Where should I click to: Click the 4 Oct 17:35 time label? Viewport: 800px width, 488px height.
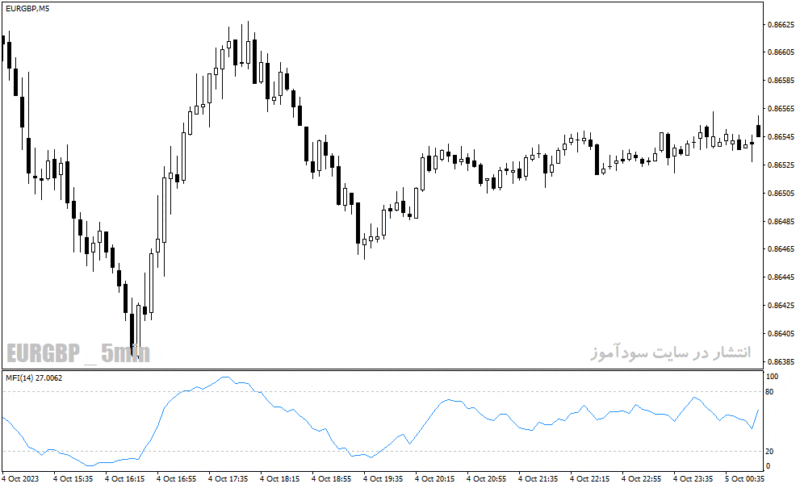[x=228, y=479]
